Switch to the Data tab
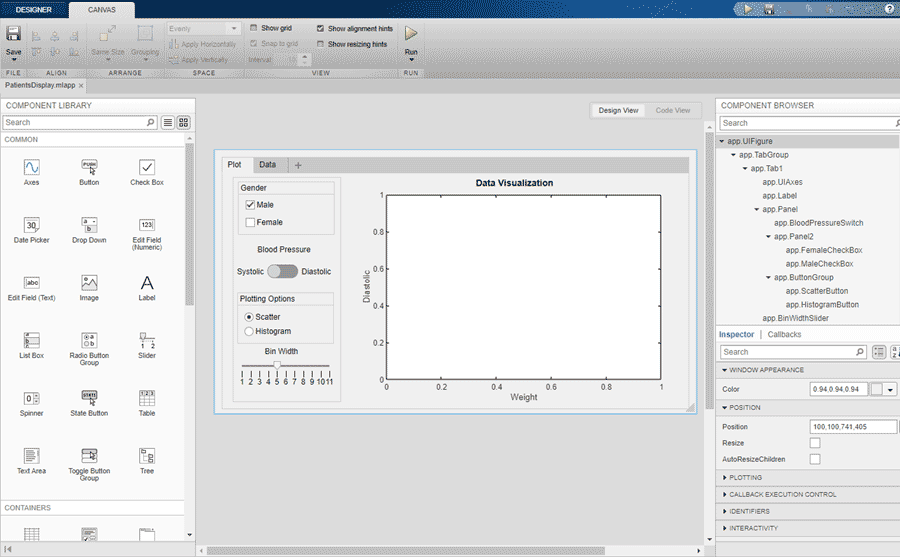This screenshot has height=557, width=900. [267, 165]
